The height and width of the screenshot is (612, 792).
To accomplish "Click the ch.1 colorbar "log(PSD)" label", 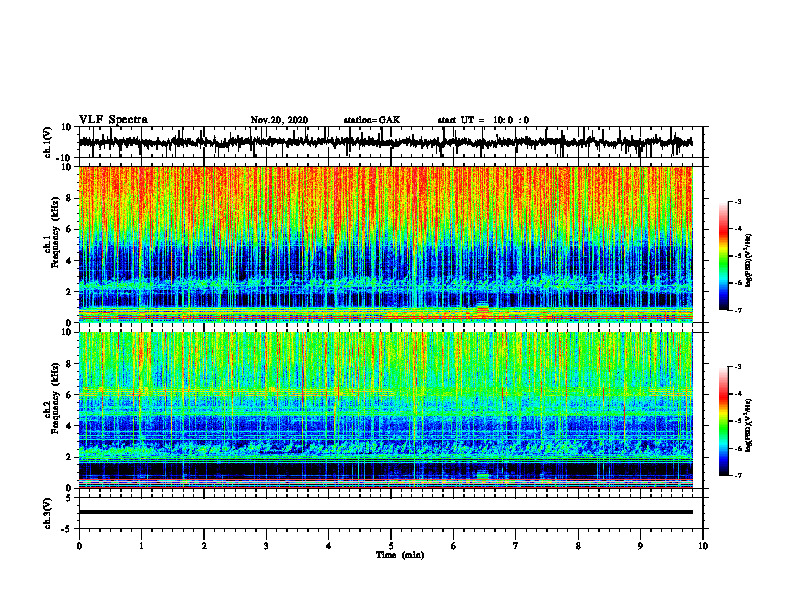I will 749,260.
